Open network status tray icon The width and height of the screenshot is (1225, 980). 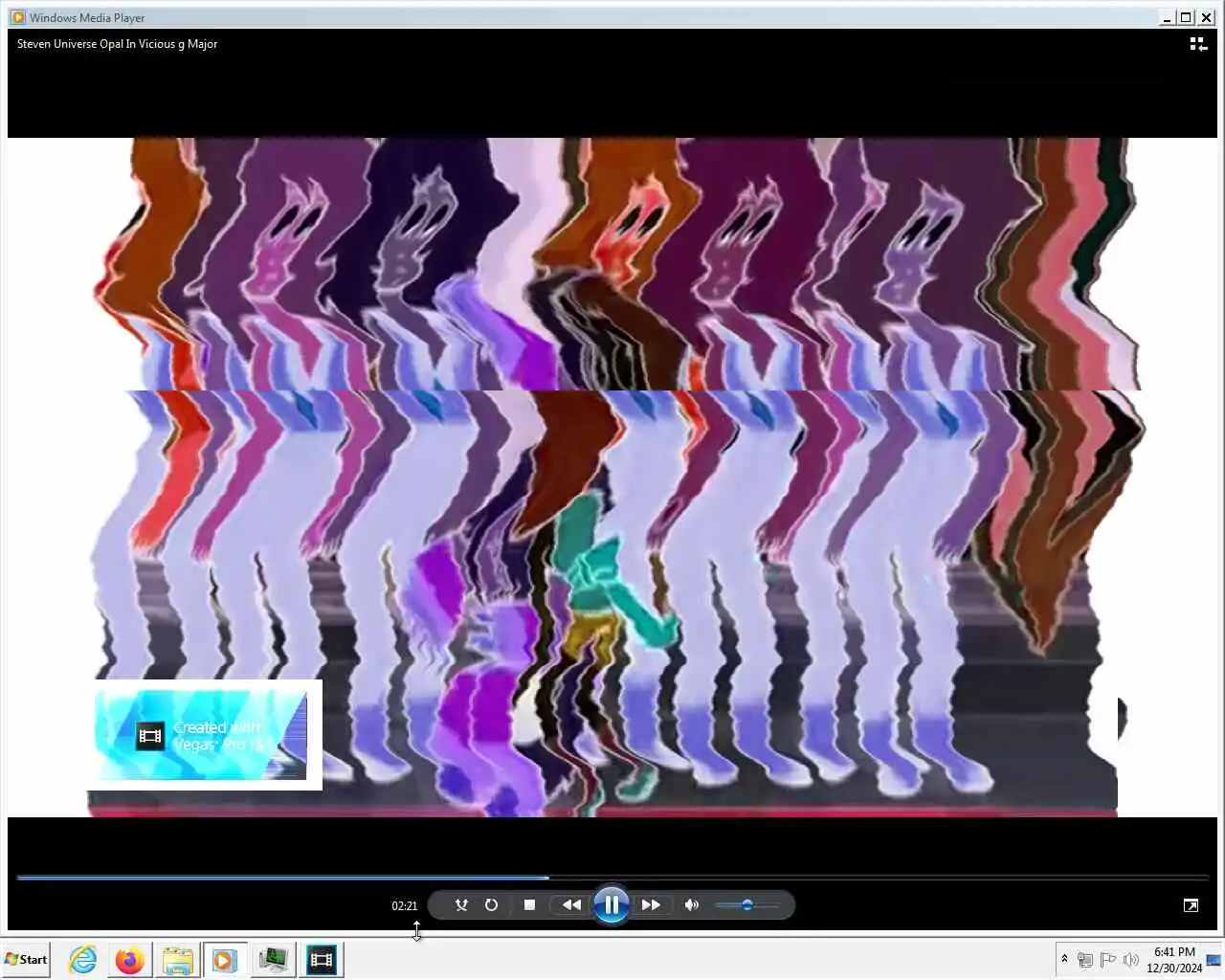point(1085,960)
